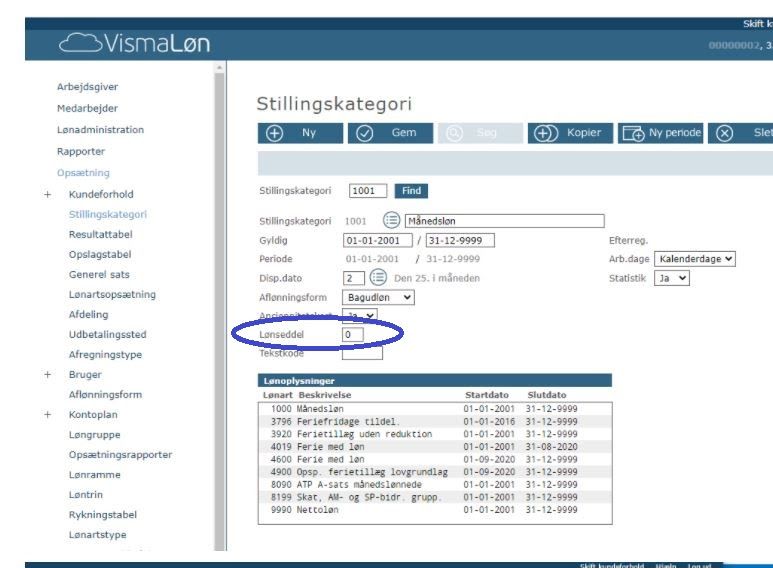Open Lønartsopsætning in the sidebar

click(112, 295)
